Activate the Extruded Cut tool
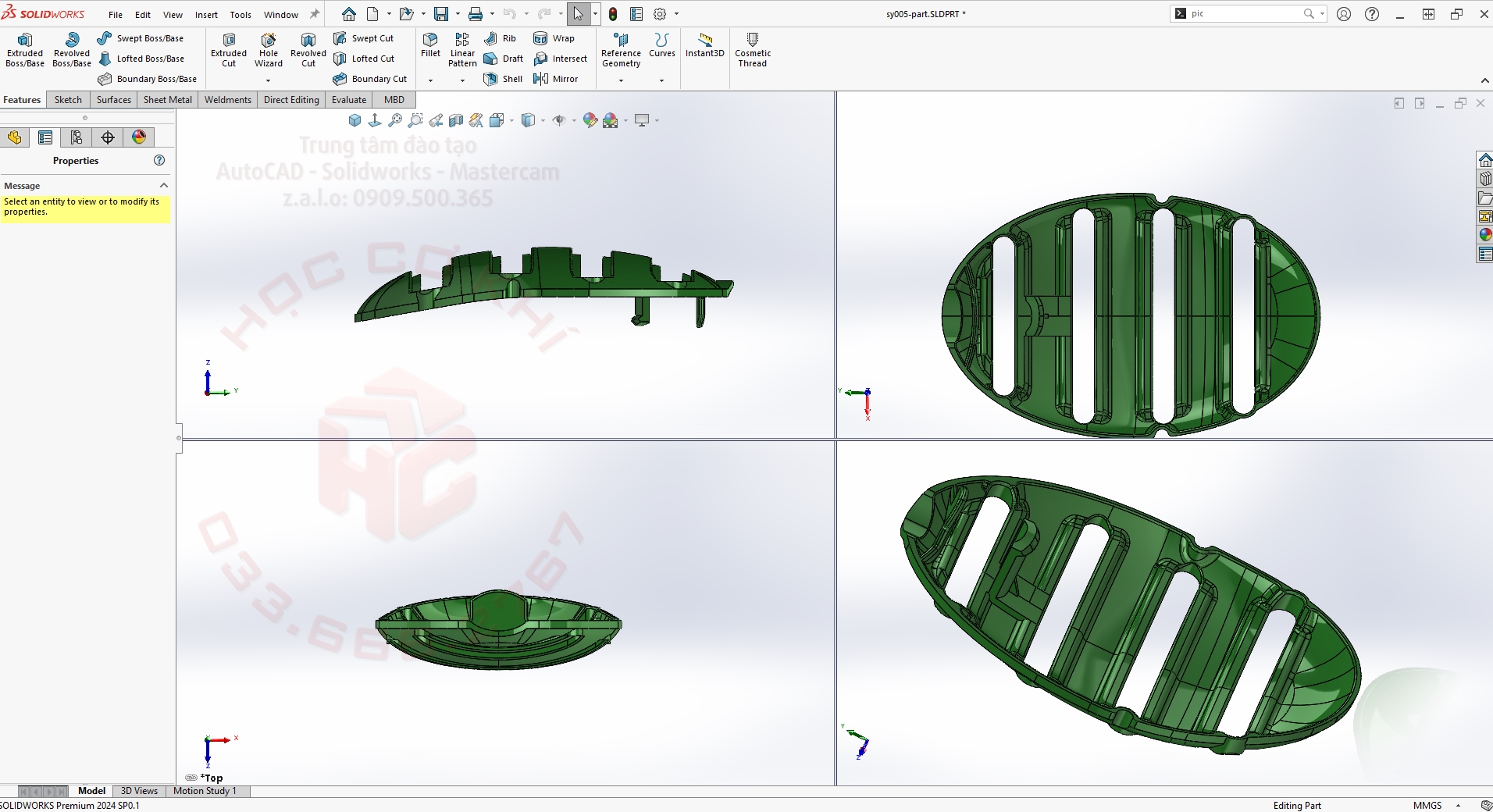 [x=229, y=50]
